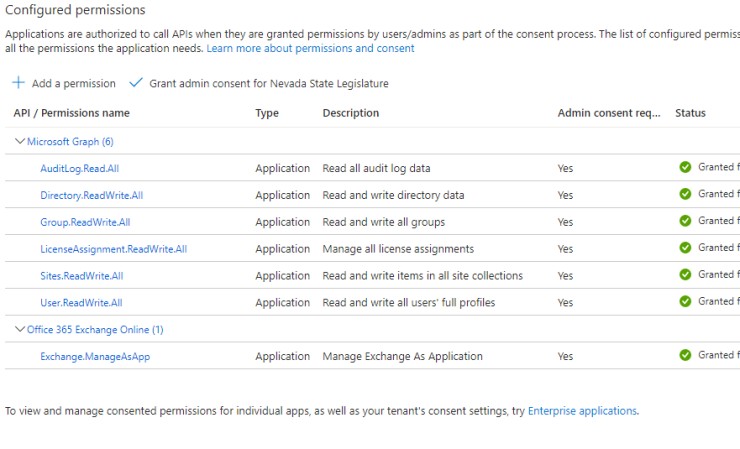Click the plus icon beside Add a permission
This screenshot has height=449, width=740.
click(18, 83)
